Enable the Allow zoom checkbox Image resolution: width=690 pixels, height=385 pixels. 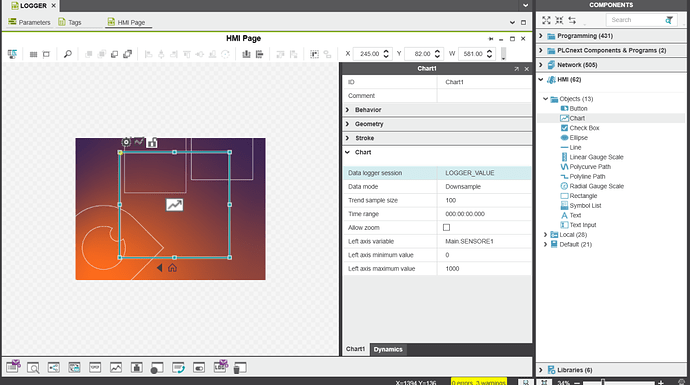(x=446, y=227)
